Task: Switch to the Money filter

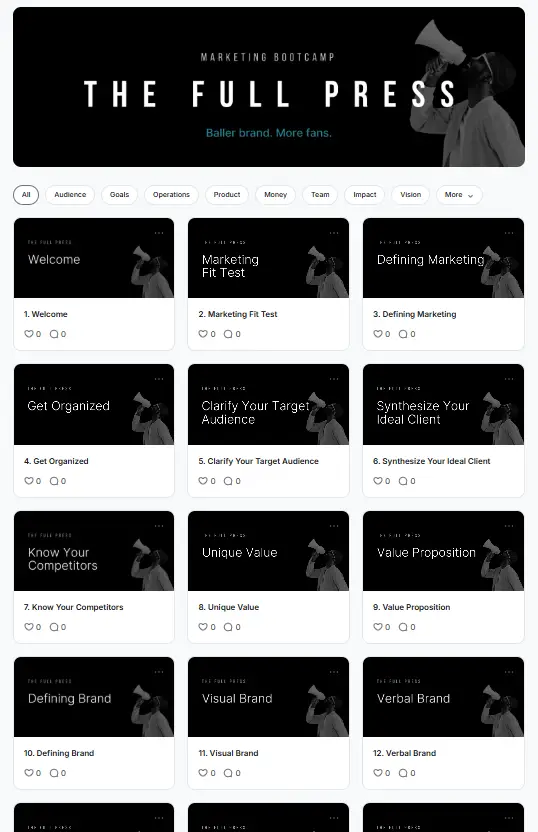Action: [x=275, y=195]
